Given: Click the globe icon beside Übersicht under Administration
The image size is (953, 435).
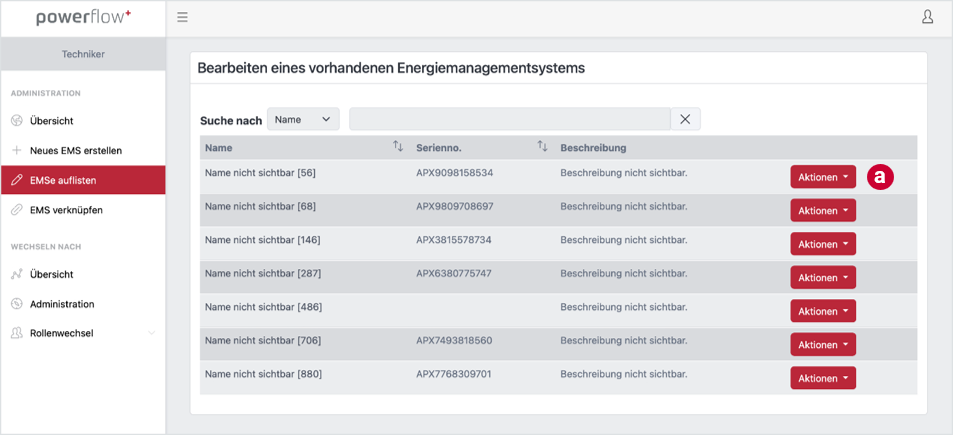Looking at the screenshot, I should [17, 121].
